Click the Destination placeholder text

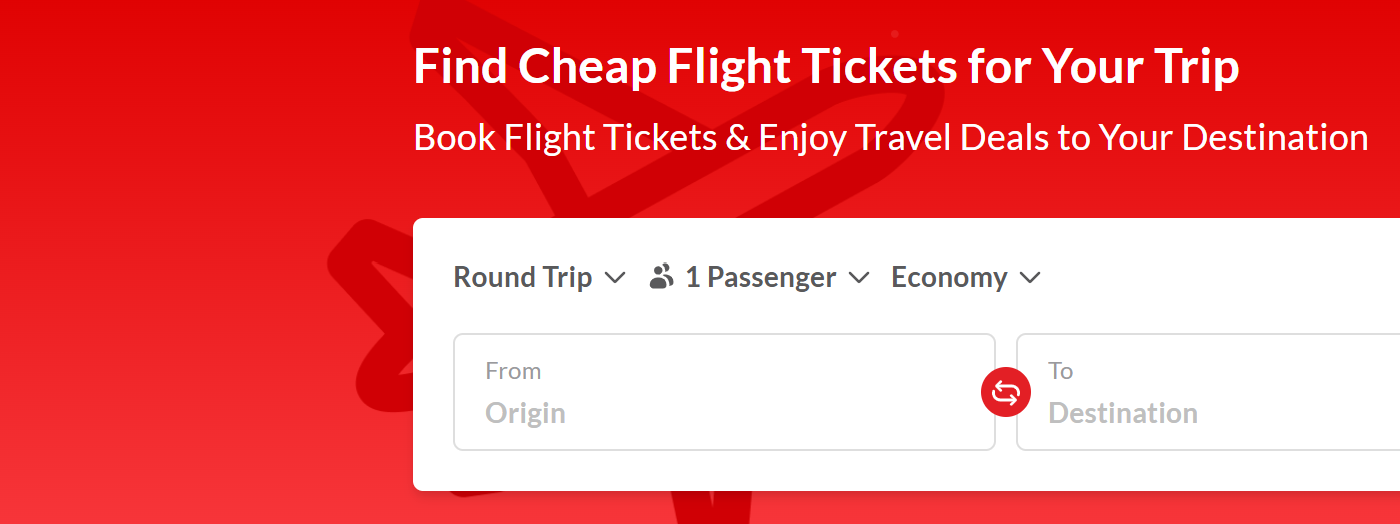click(1122, 413)
